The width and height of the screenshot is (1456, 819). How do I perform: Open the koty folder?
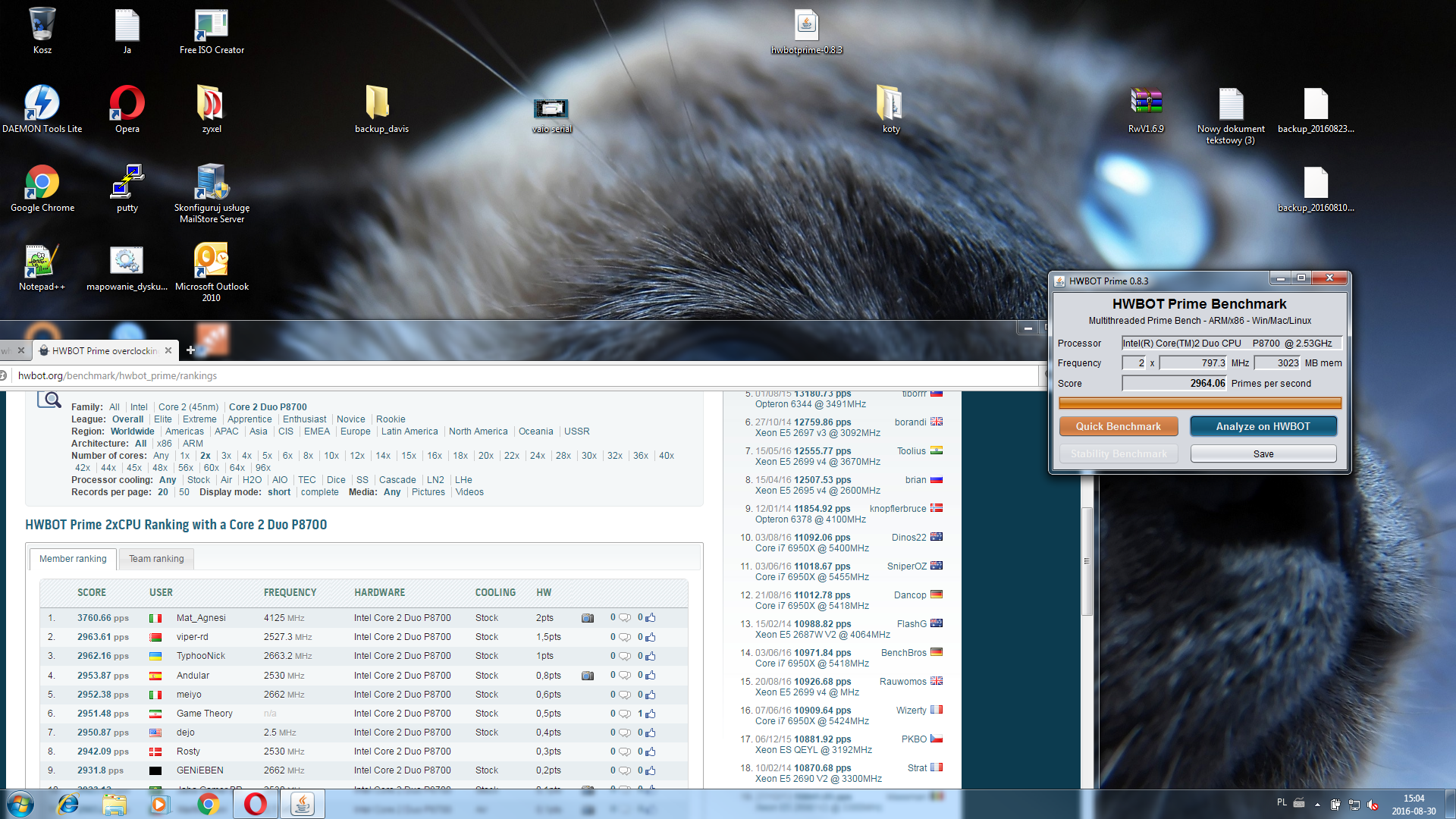point(891,108)
